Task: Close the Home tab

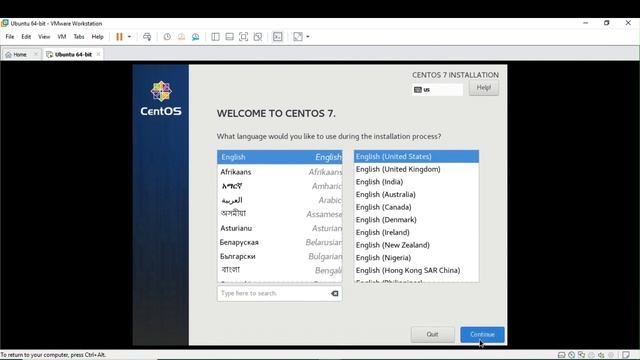Action: tap(36, 54)
